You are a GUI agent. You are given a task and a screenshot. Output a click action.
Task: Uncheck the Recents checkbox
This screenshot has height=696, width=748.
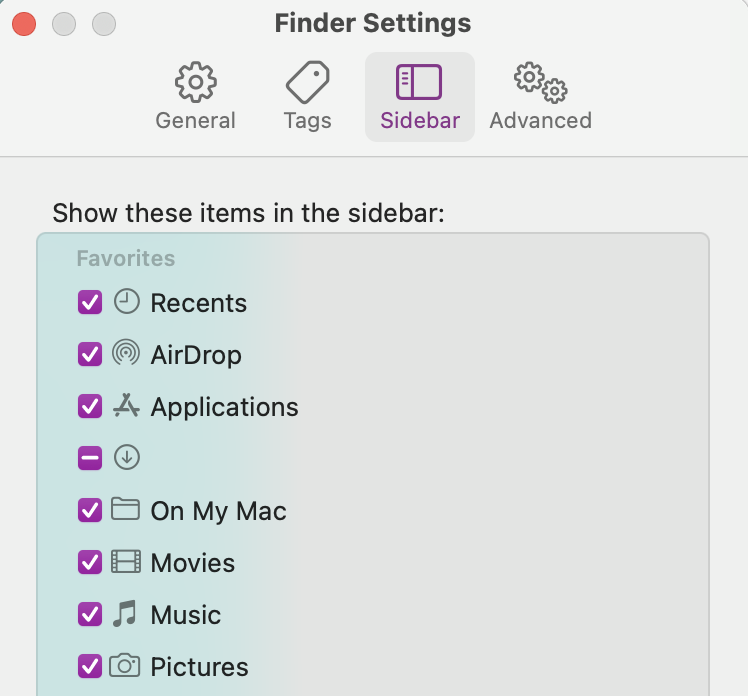[90, 302]
